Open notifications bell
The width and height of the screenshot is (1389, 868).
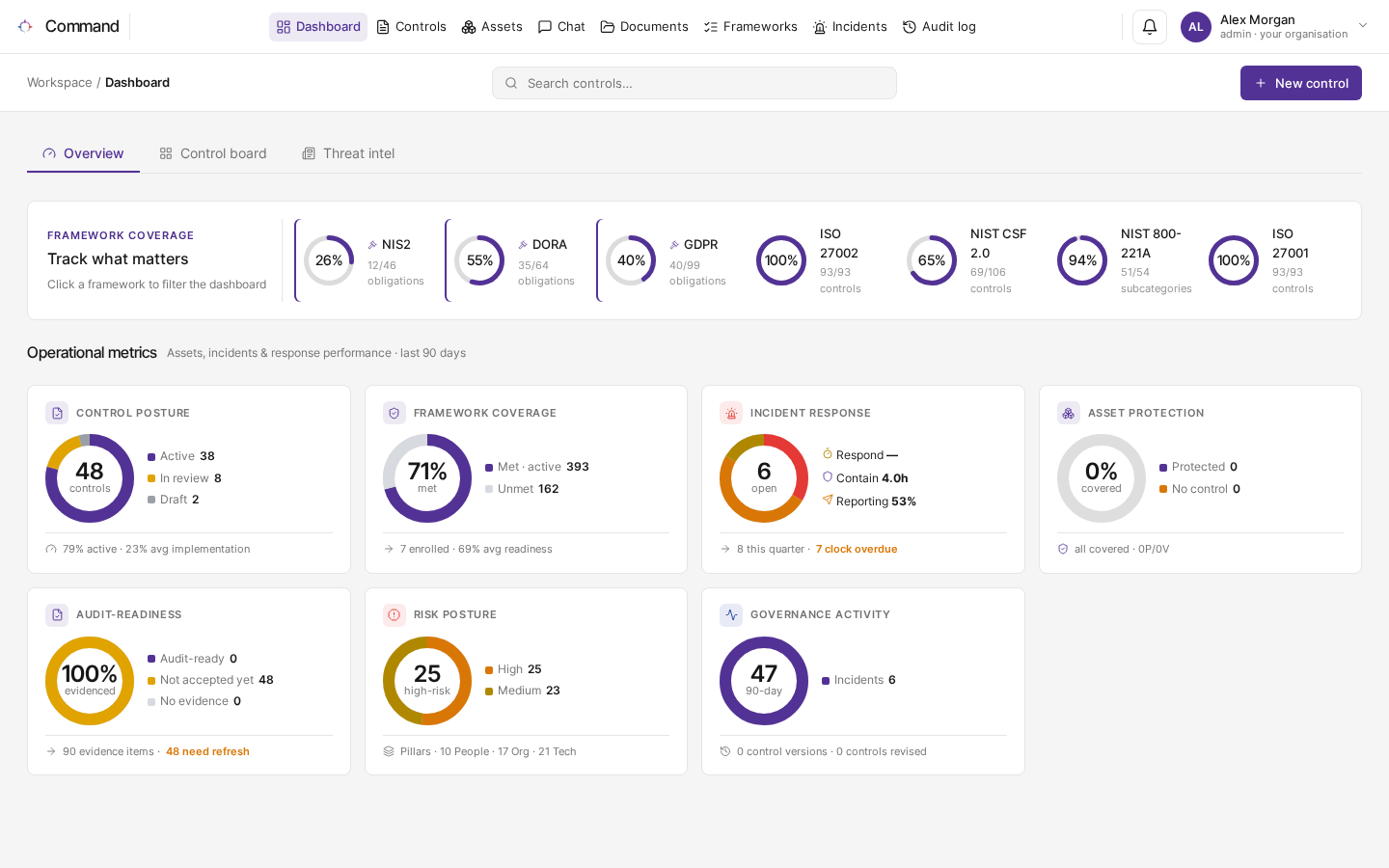[x=1150, y=27]
